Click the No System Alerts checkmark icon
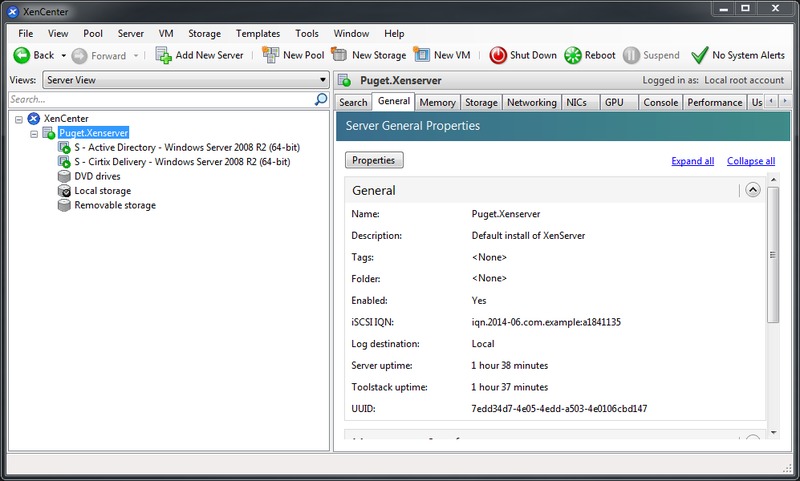Image resolution: width=800 pixels, height=481 pixels. point(700,56)
